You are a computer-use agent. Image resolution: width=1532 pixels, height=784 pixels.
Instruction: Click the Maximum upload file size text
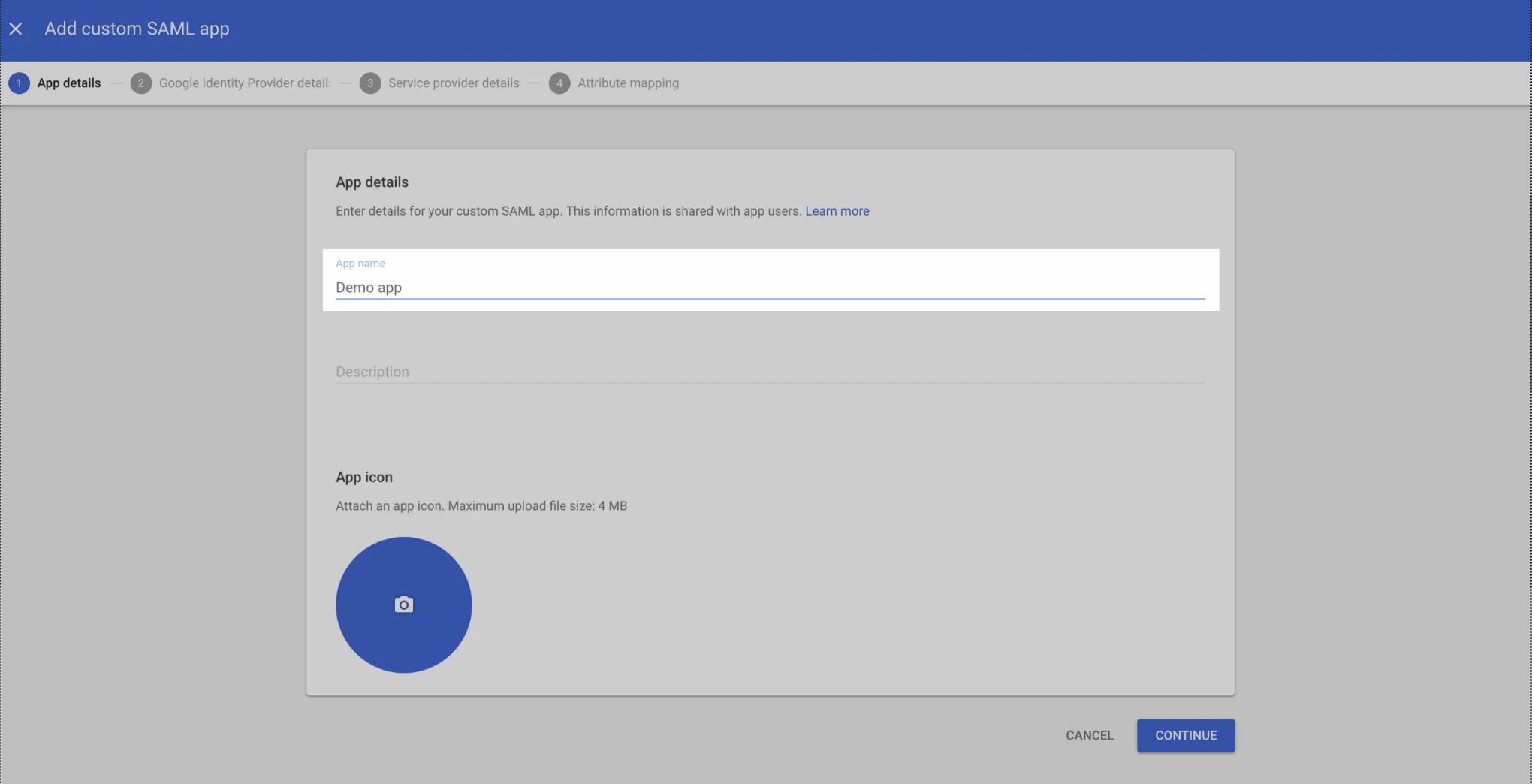(x=538, y=506)
